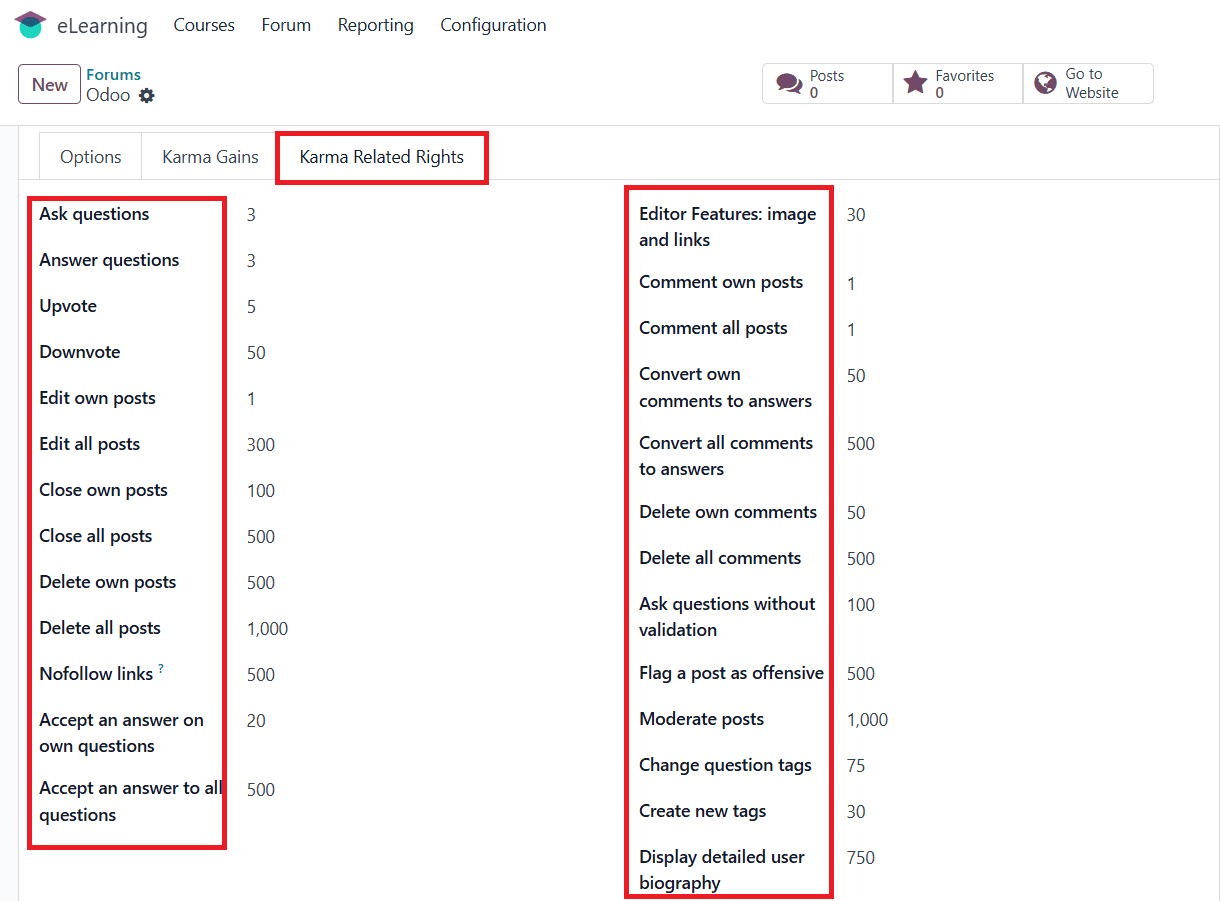Image resolution: width=1220 pixels, height=901 pixels.
Task: Open the Courses menu
Action: pos(204,25)
